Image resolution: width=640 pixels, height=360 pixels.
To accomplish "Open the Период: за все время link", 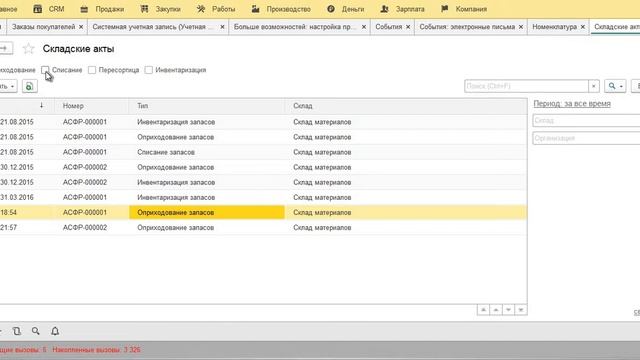I will [572, 104].
